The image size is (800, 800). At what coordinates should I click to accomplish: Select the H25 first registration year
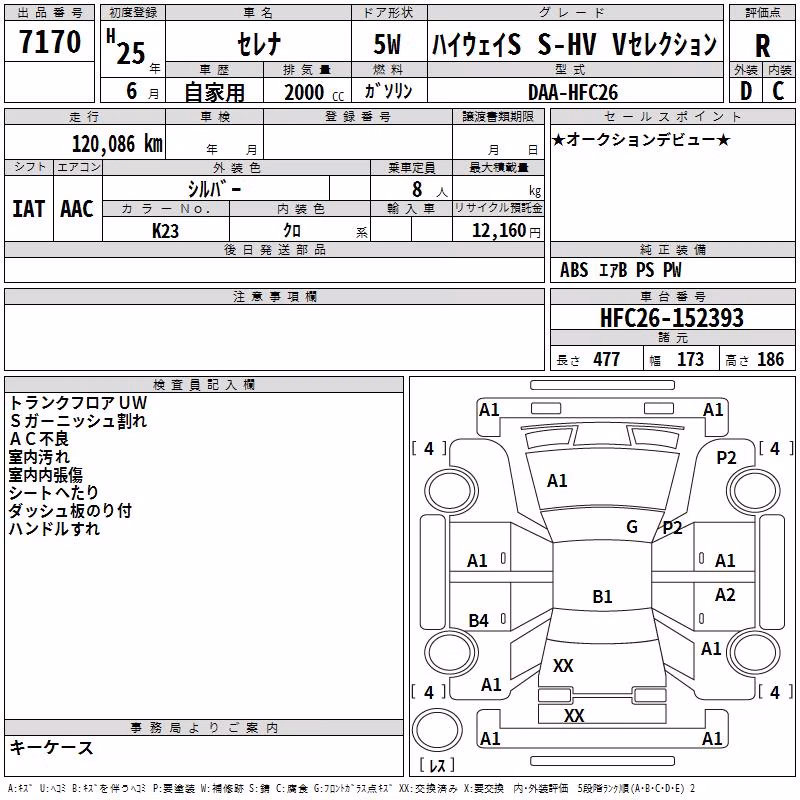[127, 48]
